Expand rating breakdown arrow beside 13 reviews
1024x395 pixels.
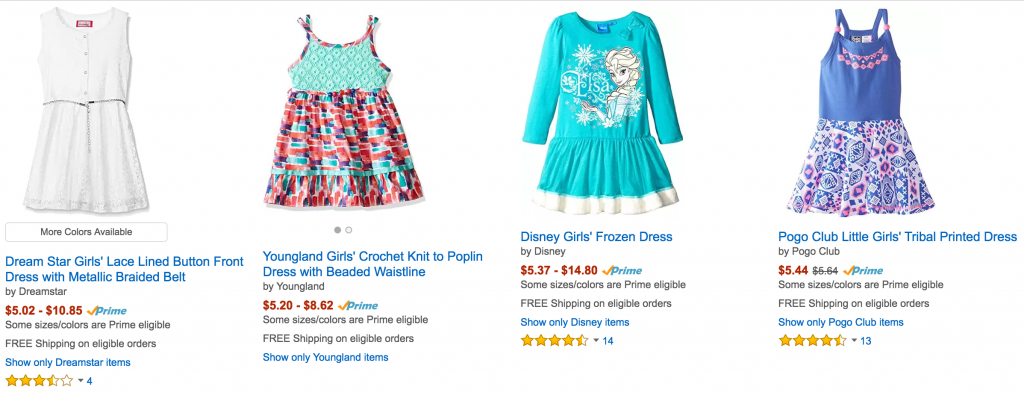point(854,340)
